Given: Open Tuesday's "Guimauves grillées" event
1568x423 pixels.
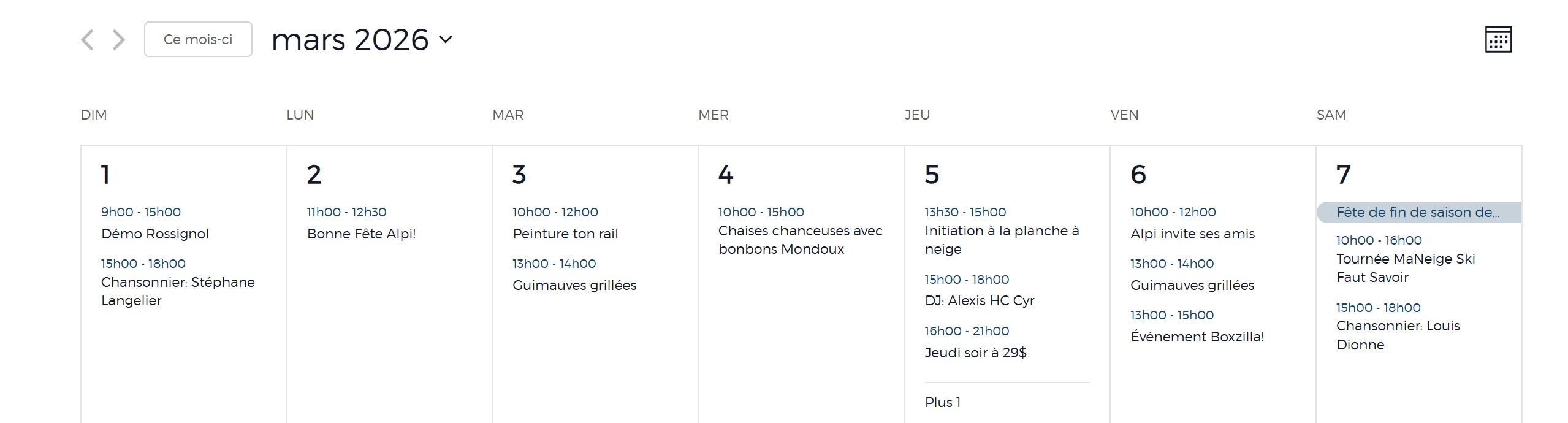Looking at the screenshot, I should point(574,285).
